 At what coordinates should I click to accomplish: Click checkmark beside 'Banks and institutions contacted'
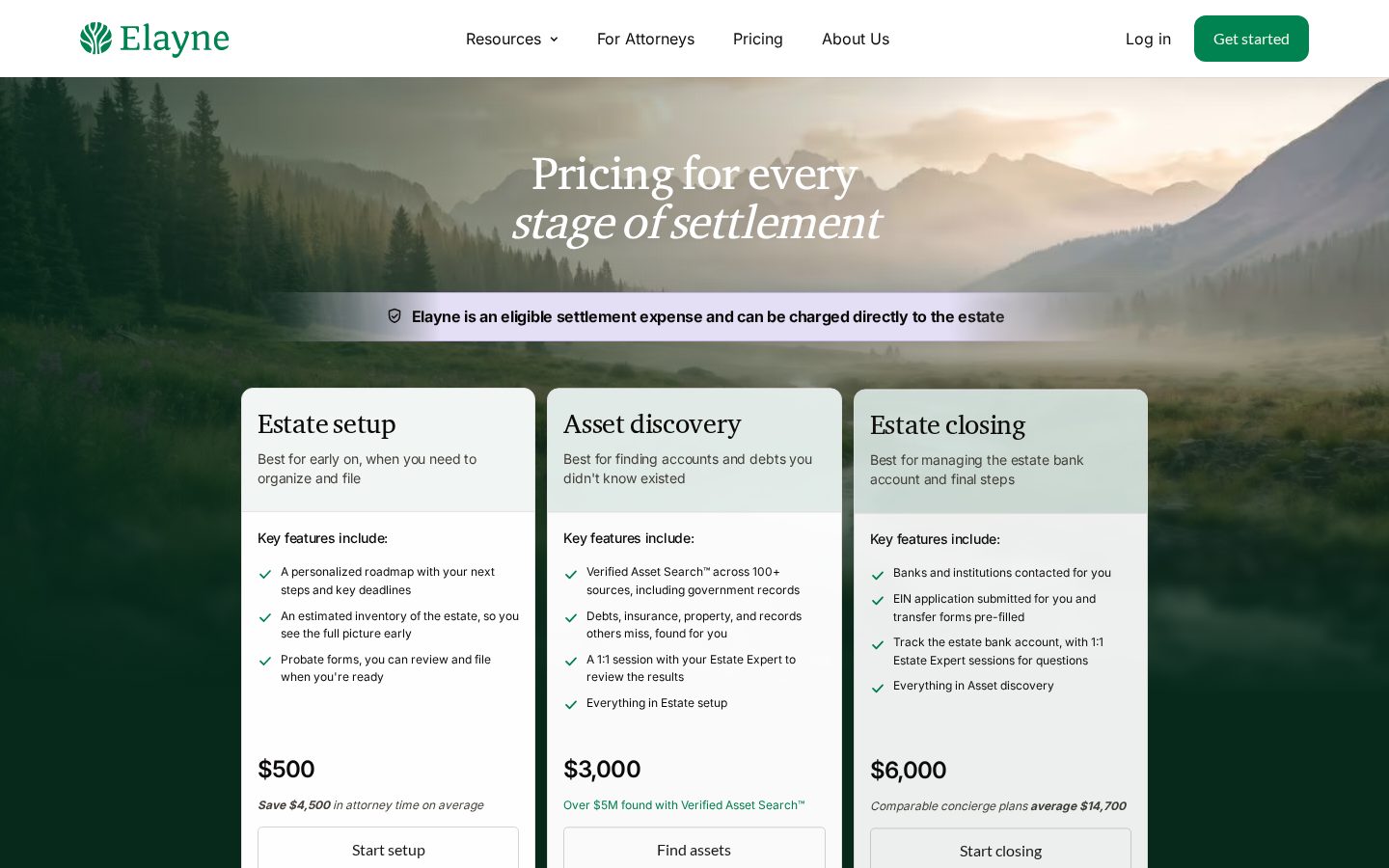tap(878, 575)
